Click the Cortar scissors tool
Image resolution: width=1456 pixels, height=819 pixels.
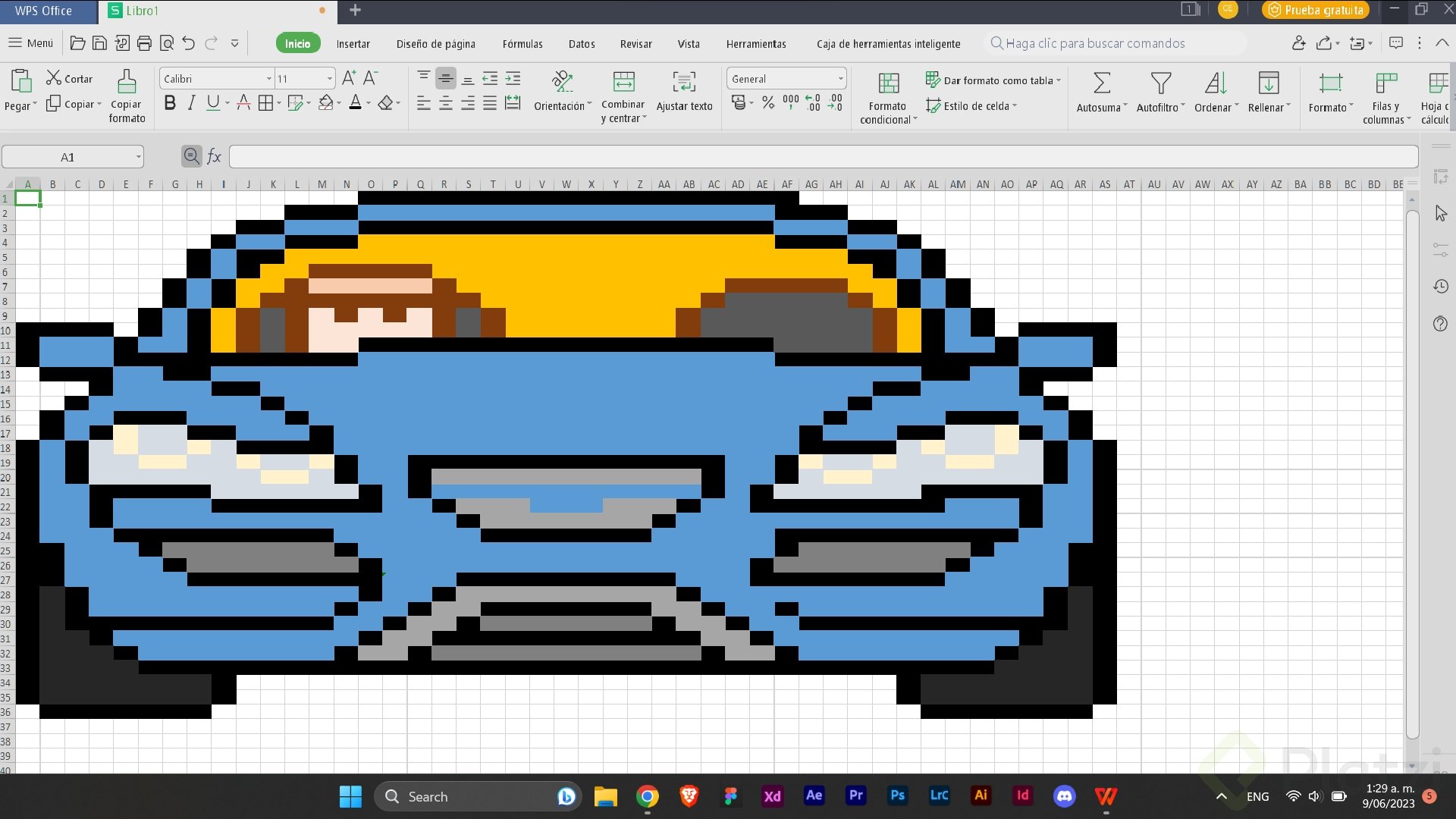coord(69,78)
